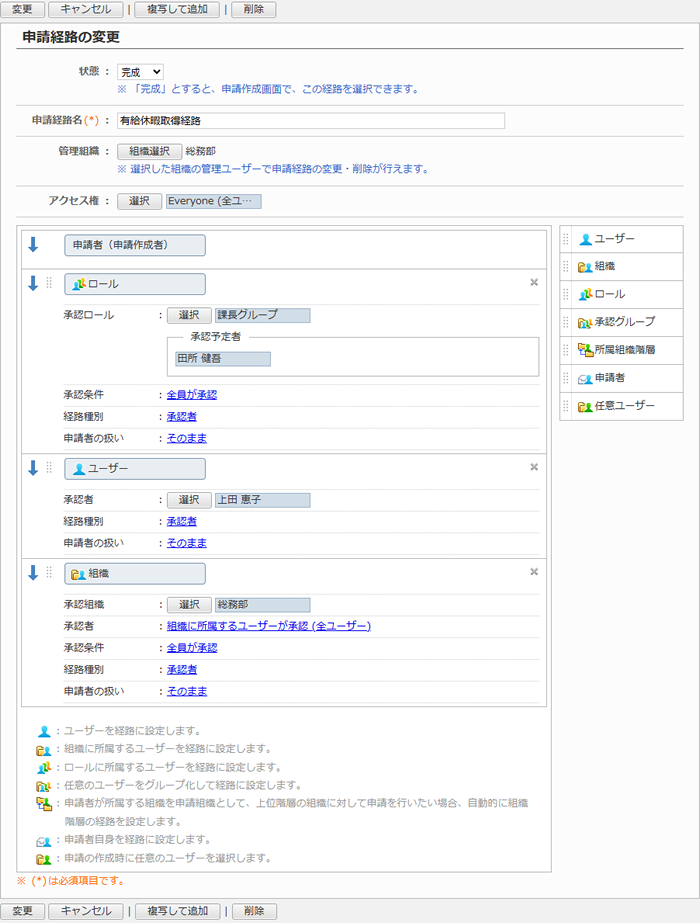Click the user icon in the ユーザー step header
700x923 pixels.
click(x=79, y=469)
